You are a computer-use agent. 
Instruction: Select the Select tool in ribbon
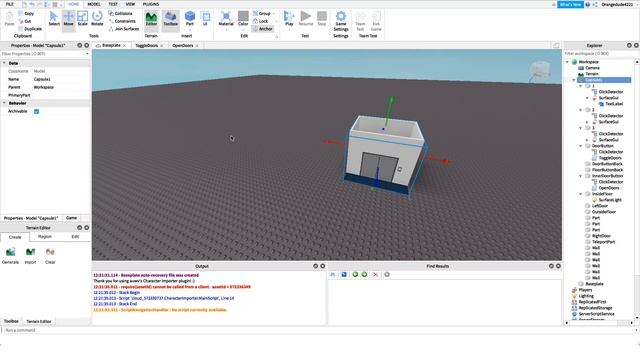point(54,19)
